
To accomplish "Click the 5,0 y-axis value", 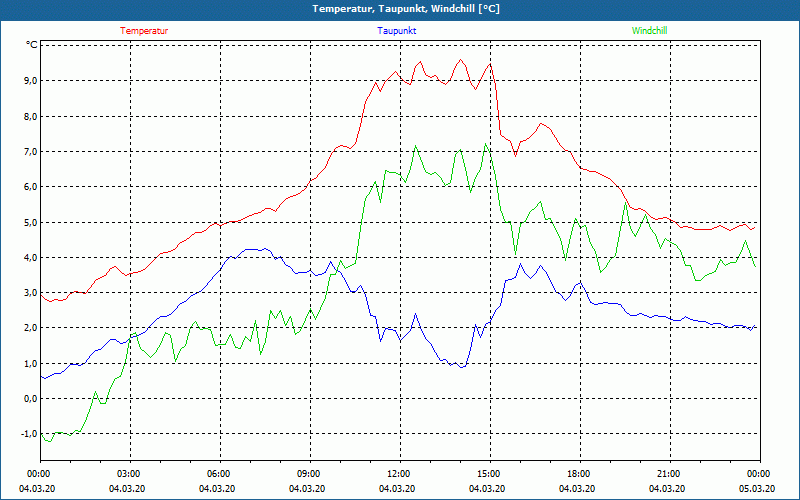I will click(x=31, y=222).
